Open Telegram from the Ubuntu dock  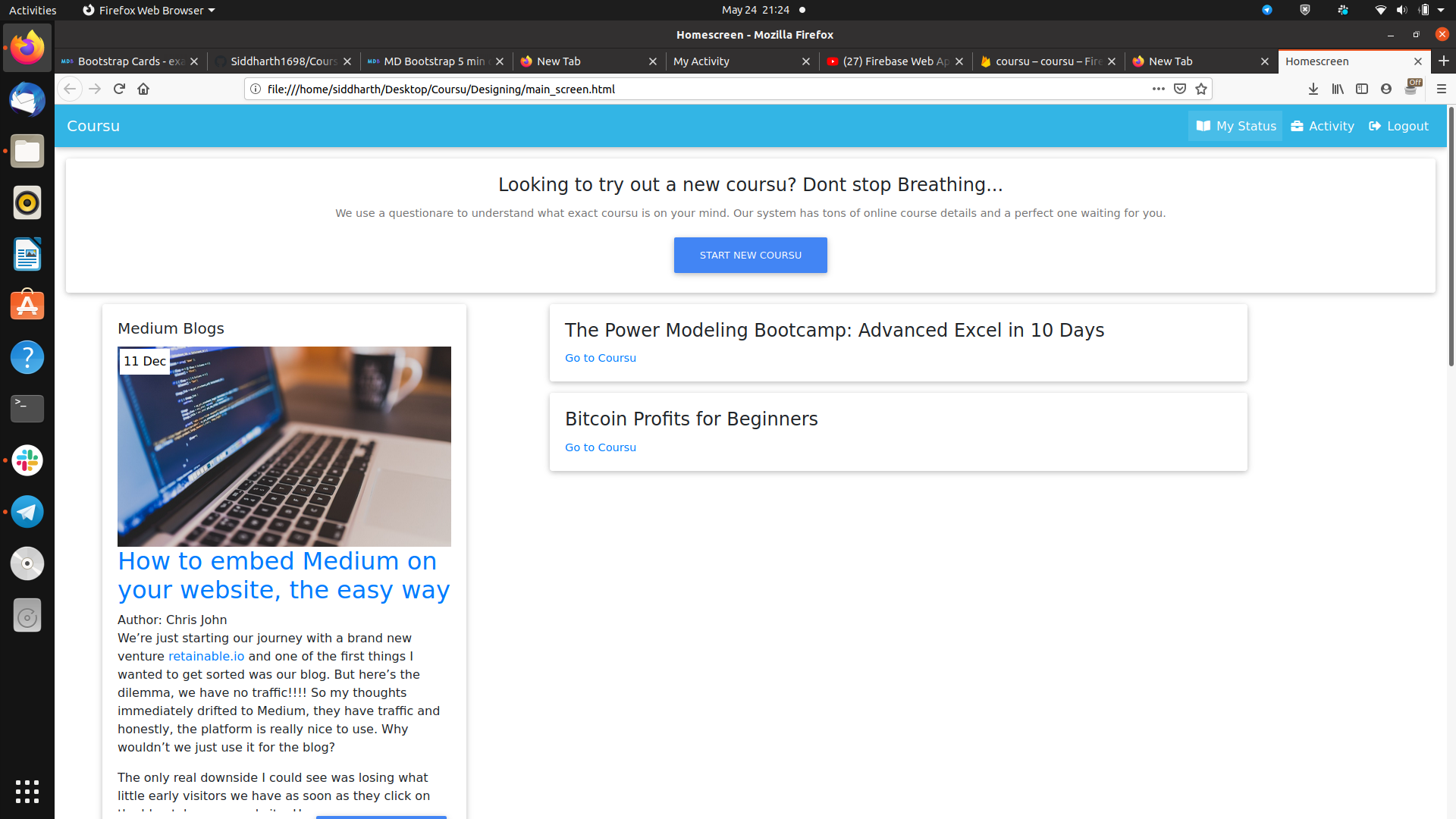coord(27,512)
